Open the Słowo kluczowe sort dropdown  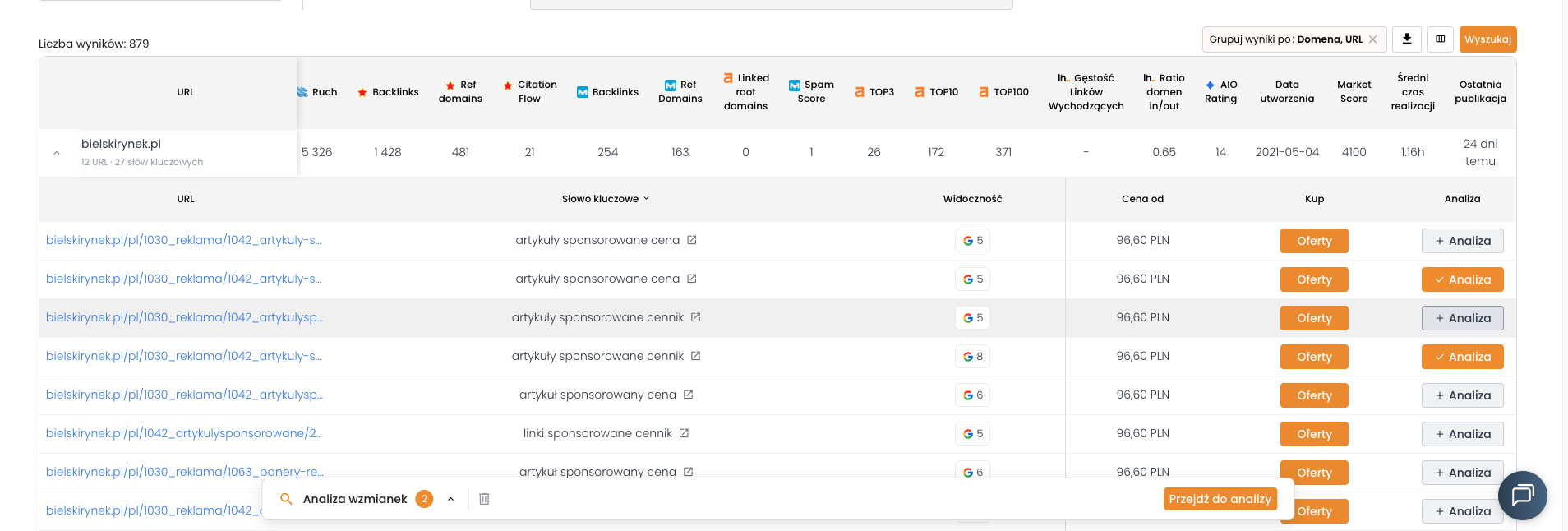[x=605, y=199]
